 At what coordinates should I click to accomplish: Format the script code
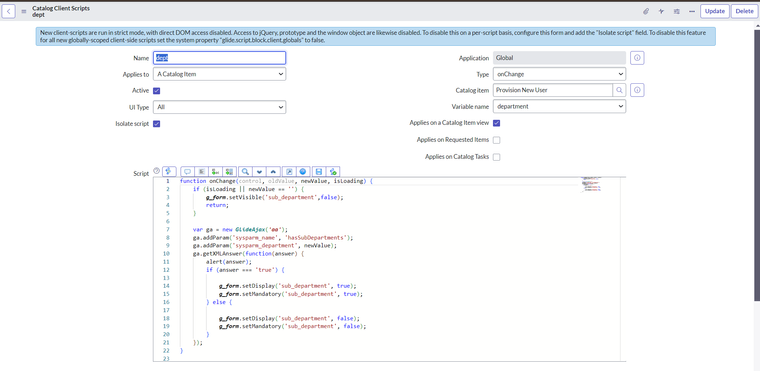point(202,172)
